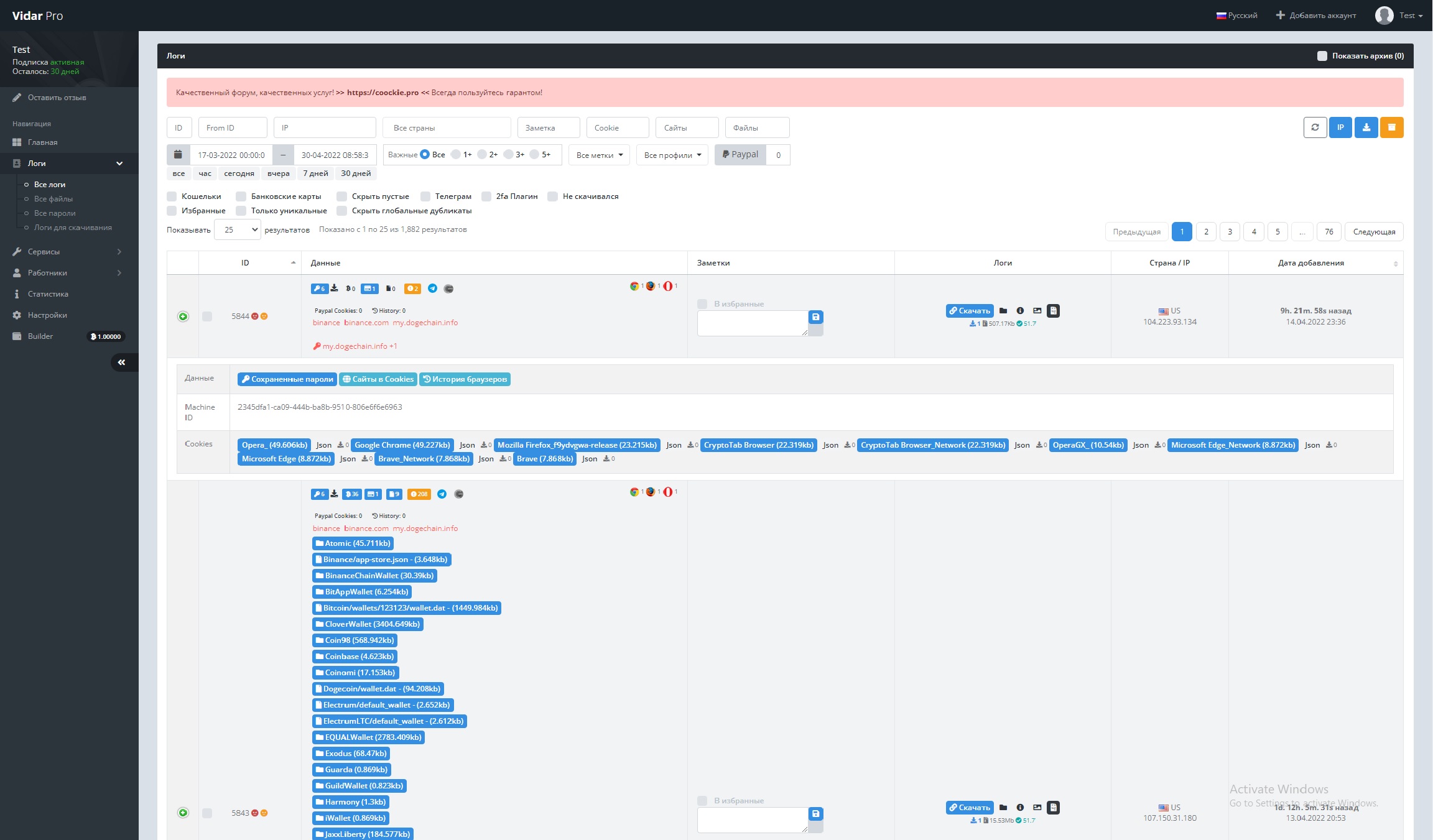Expand the Сервисы sidebar section
Screen dimensions: 1433x840
click(x=69, y=252)
